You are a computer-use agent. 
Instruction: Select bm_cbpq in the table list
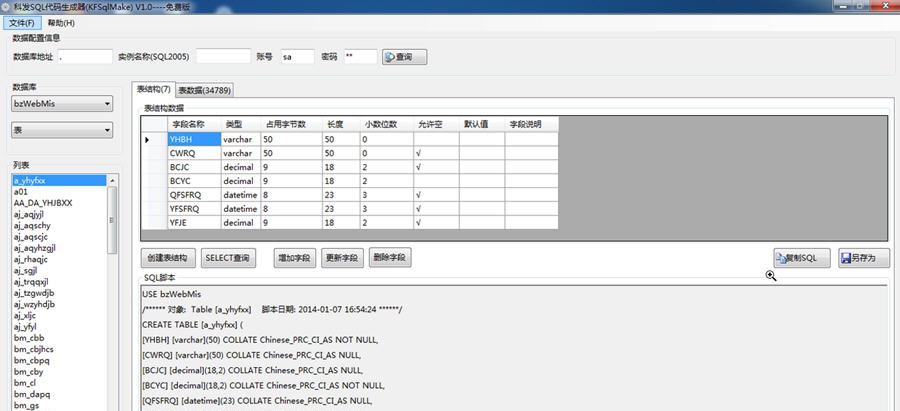[59, 360]
